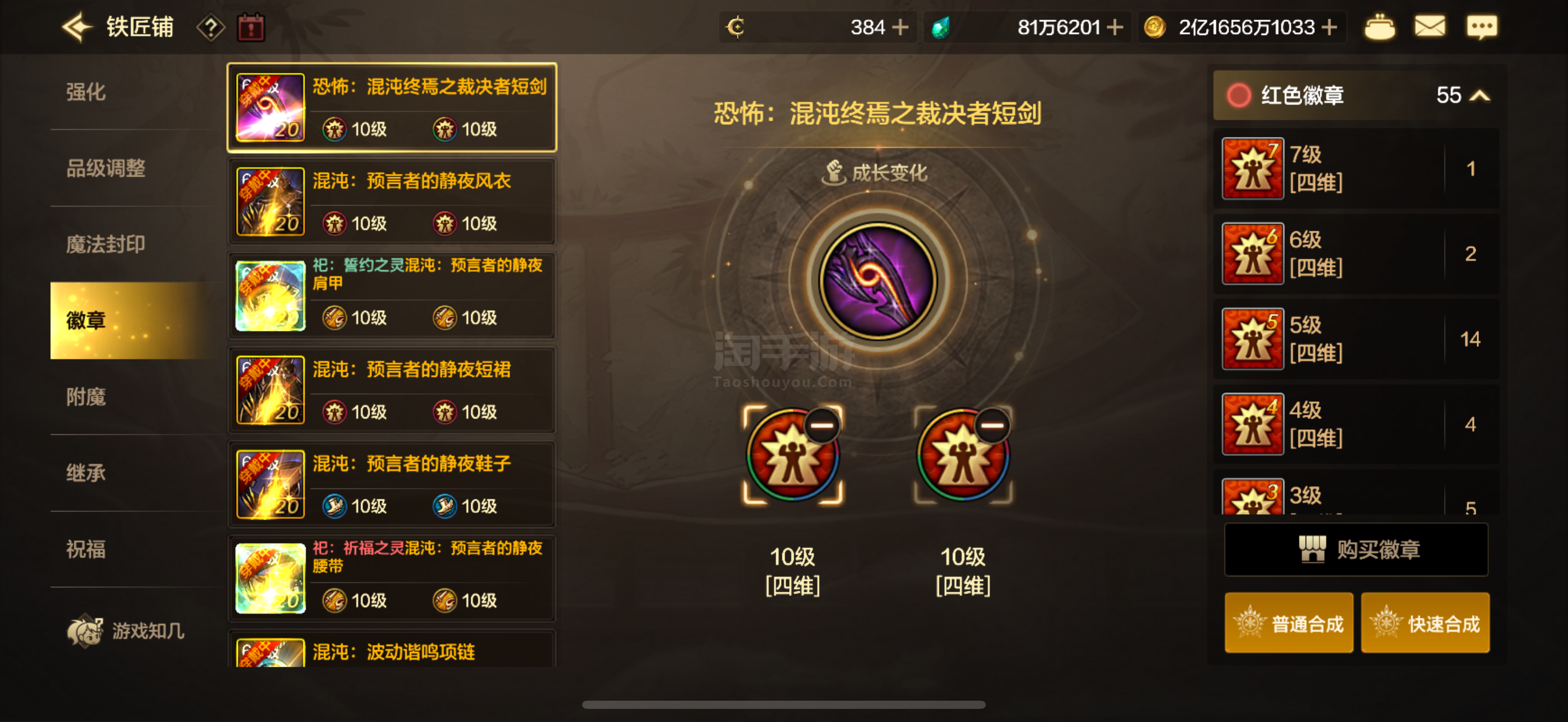Image resolution: width=1568 pixels, height=722 pixels.
Task: Open the help question mark icon
Action: coord(210,28)
